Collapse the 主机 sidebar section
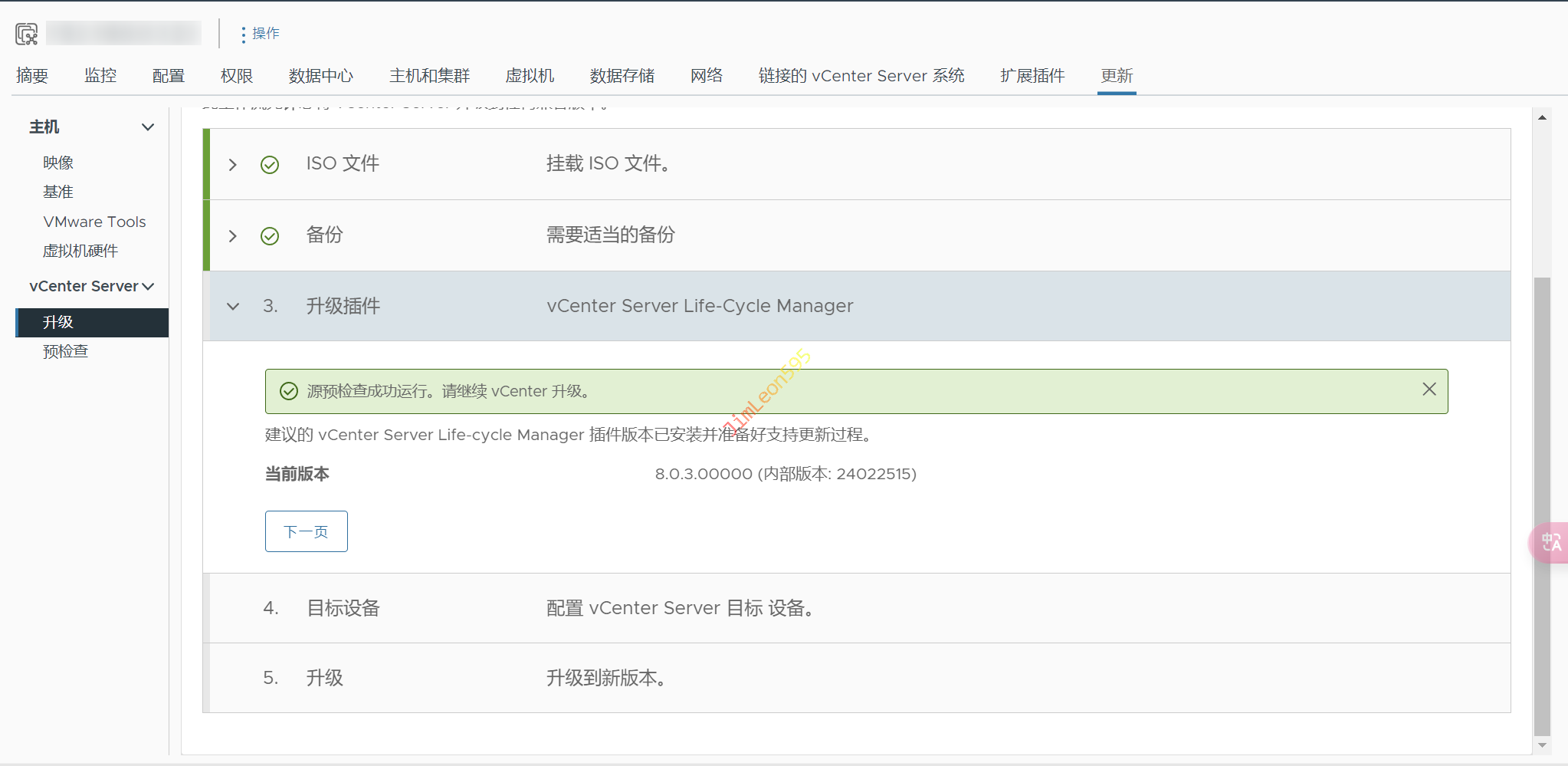 pos(148,127)
